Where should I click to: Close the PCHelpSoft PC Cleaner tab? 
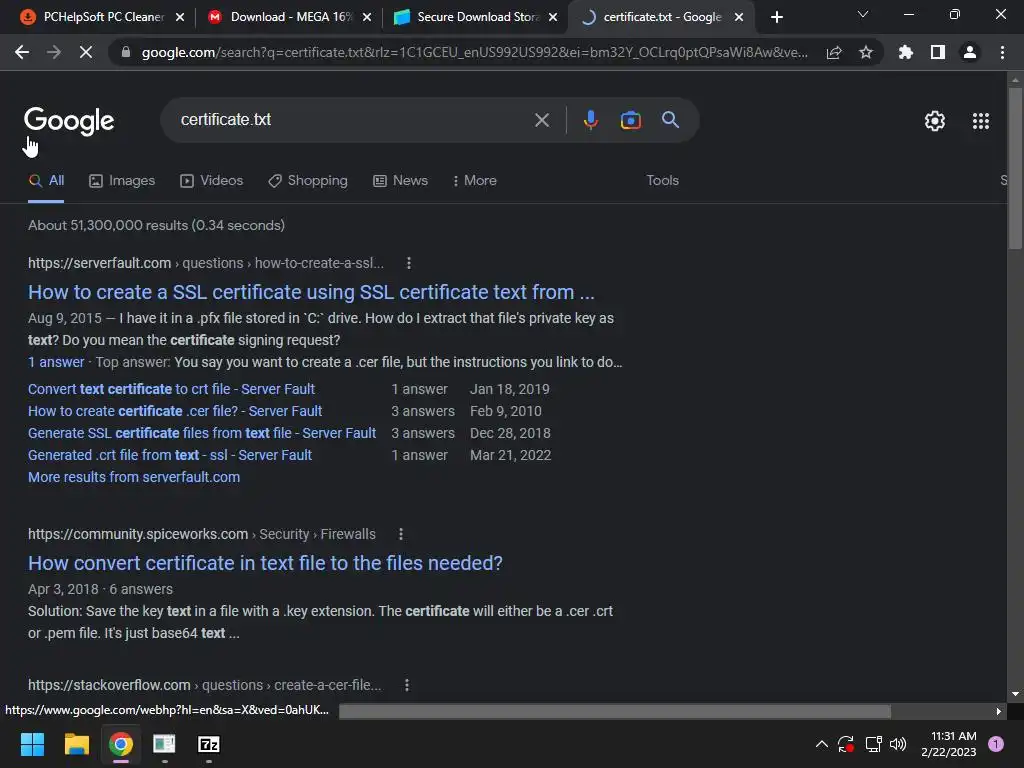pos(180,17)
